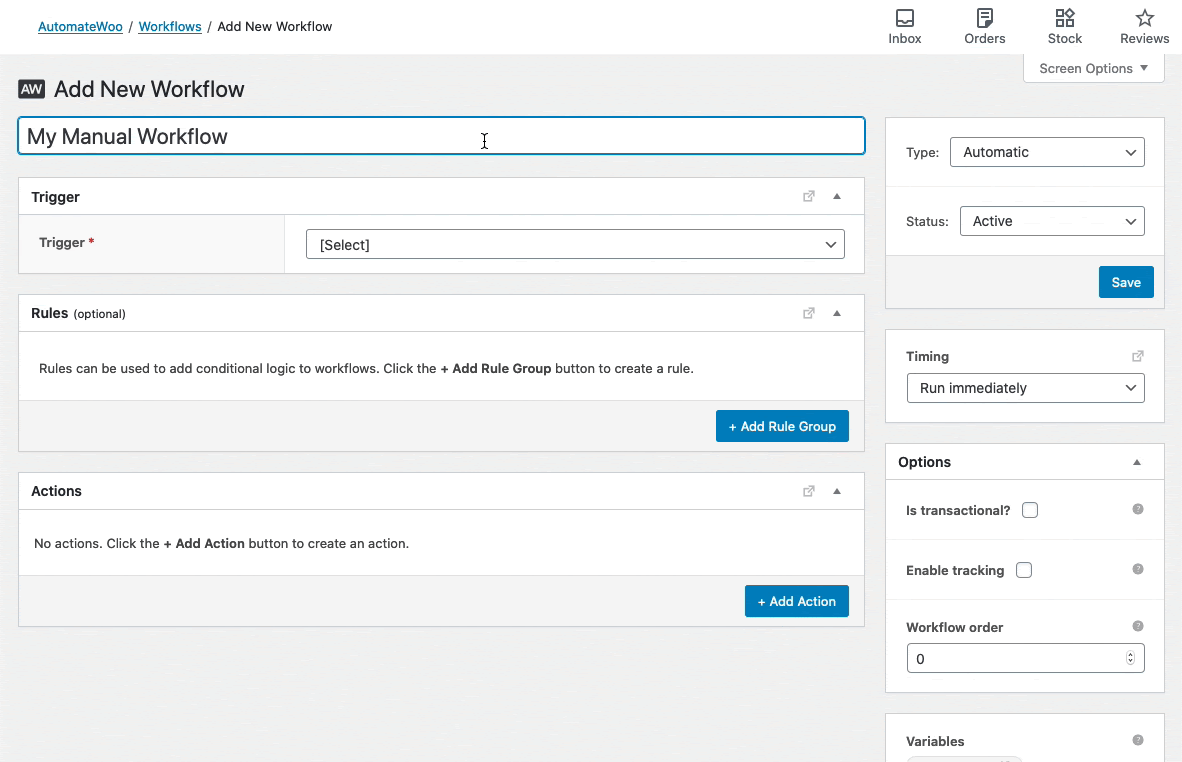
Task: Click the 'No actions' message text
Action: pyautogui.click(x=222, y=543)
